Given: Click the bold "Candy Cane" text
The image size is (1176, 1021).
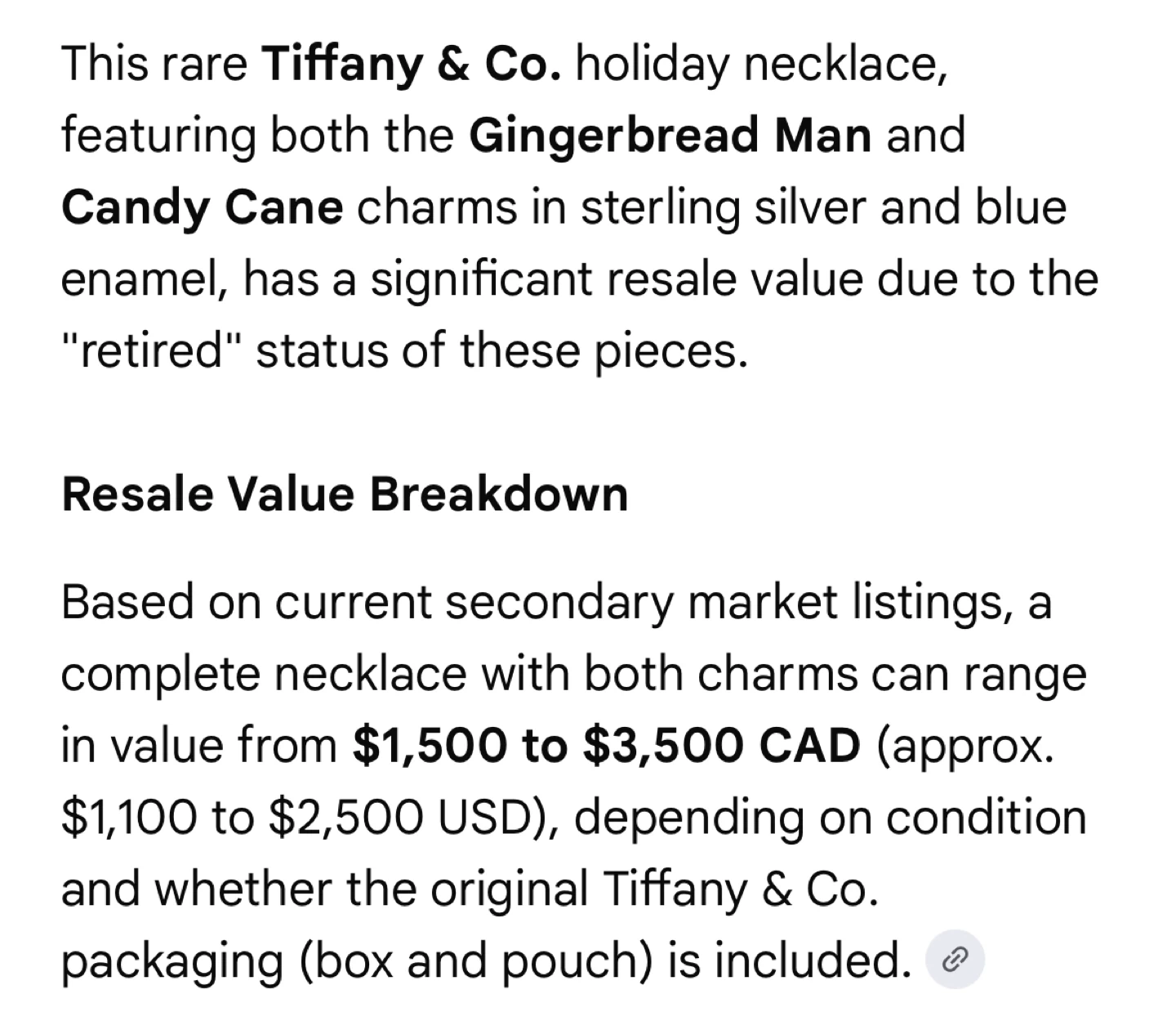Looking at the screenshot, I should point(202,207).
